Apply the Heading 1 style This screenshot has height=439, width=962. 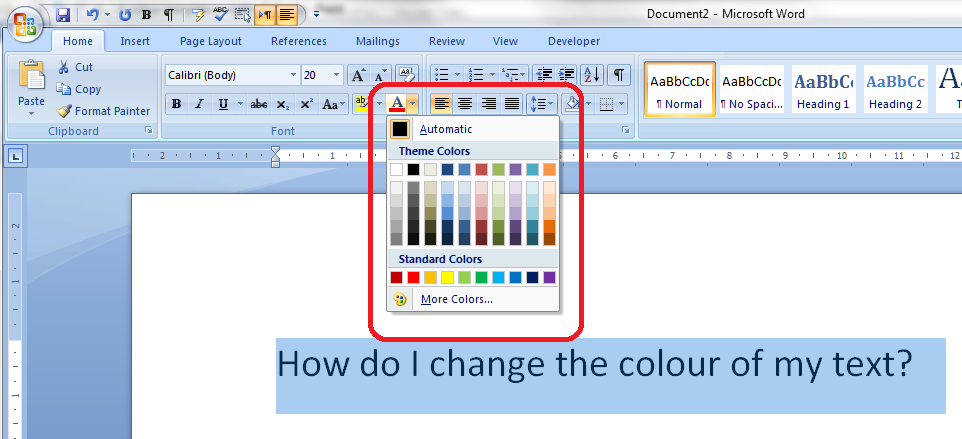click(823, 89)
